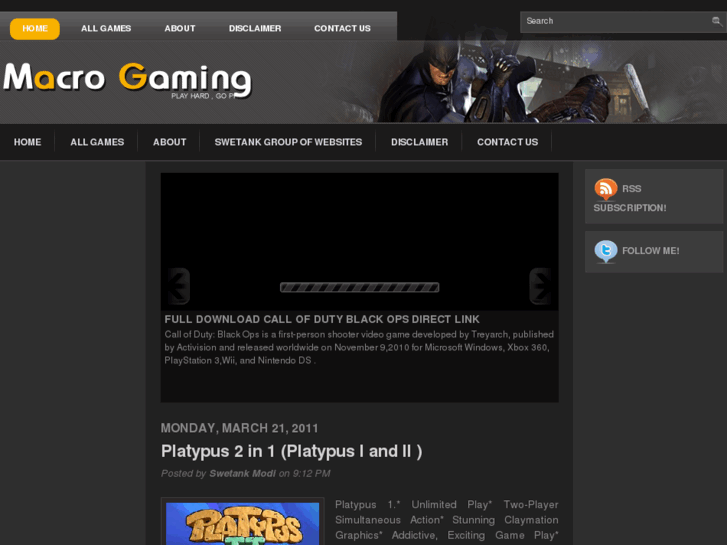
Task: Go to previous slide arrow
Action: coord(178,286)
